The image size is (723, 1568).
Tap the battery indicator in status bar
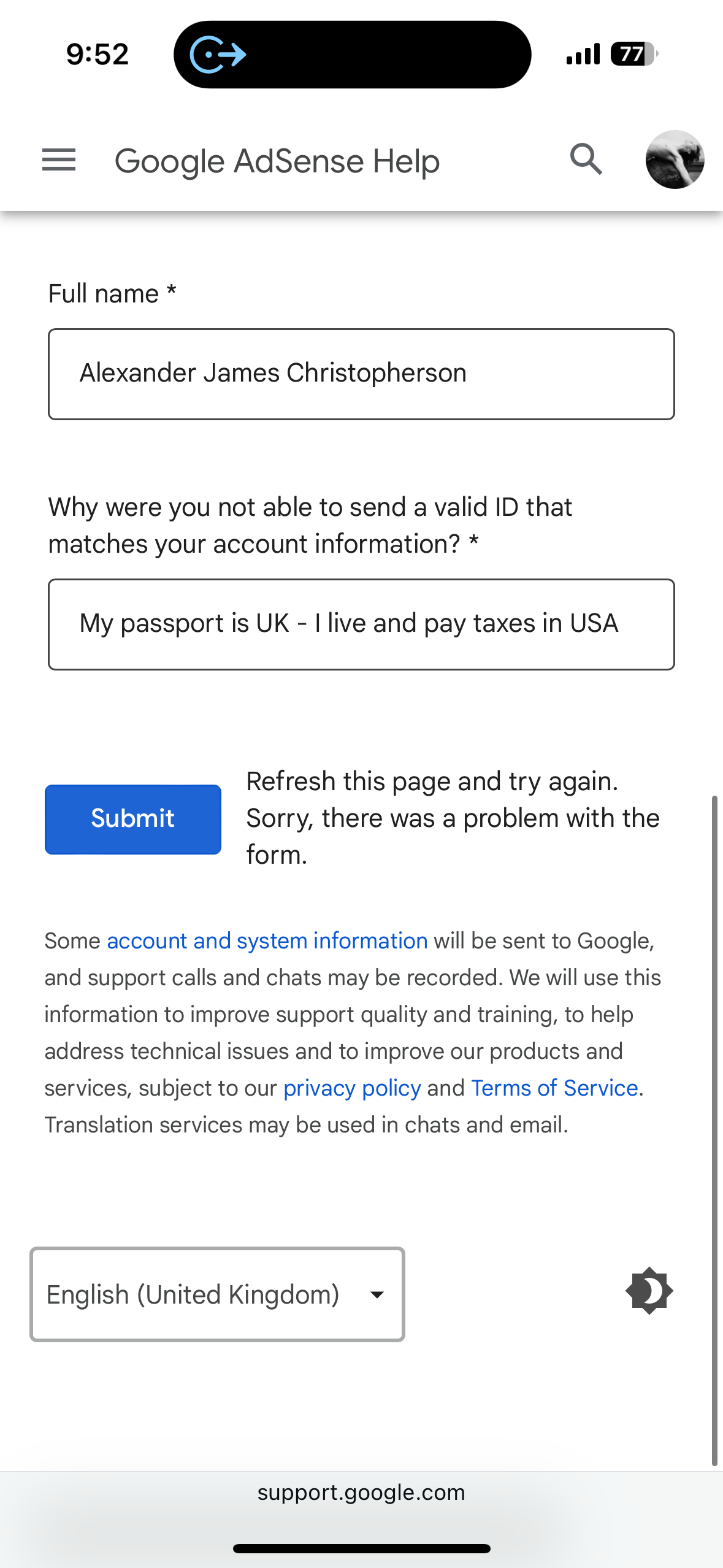click(634, 54)
